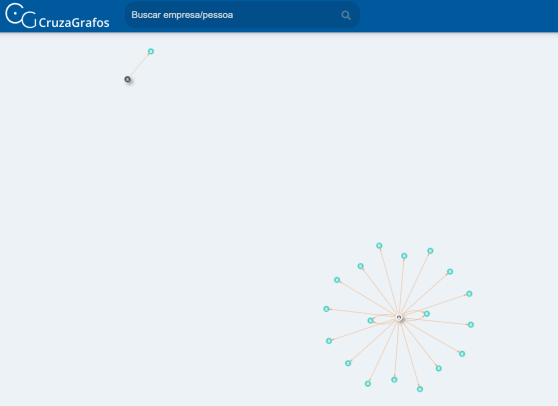Click the leftmost teal node of the star cluster
The image size is (558, 406).
click(326, 309)
